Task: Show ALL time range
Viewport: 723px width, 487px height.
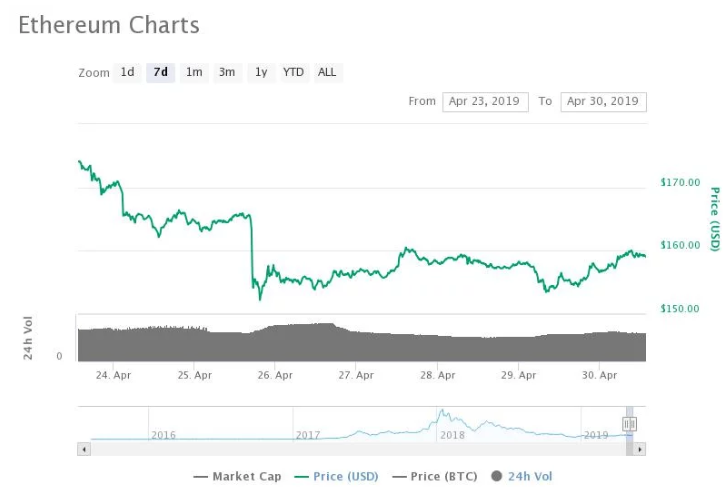Action: tap(327, 72)
